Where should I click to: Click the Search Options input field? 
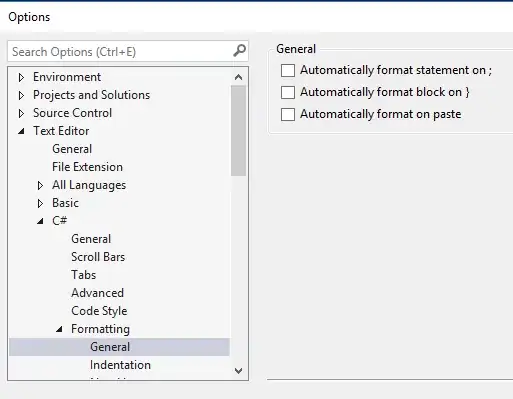coord(121,51)
